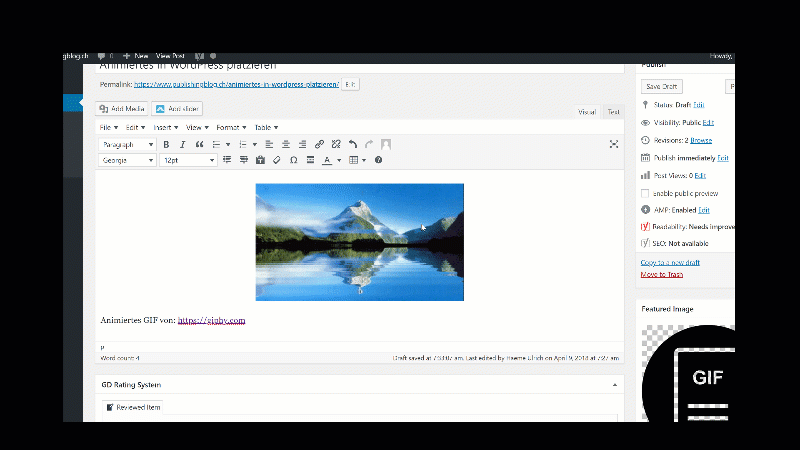
Task: Insert a special character with the Omega icon
Action: [293, 160]
